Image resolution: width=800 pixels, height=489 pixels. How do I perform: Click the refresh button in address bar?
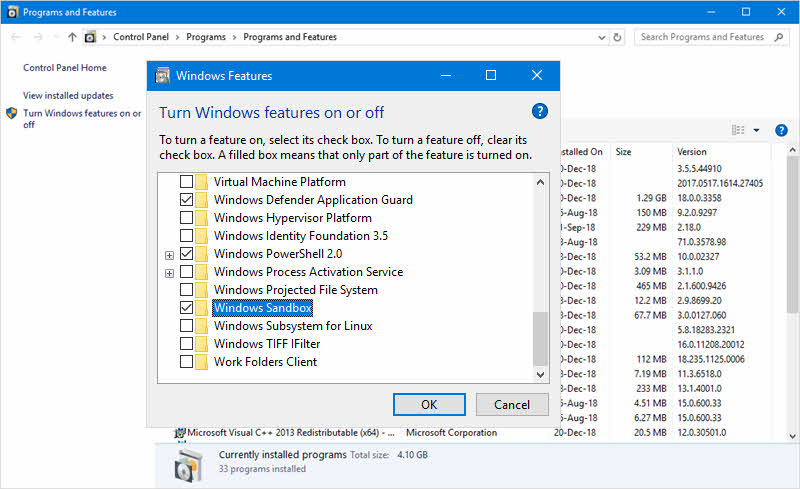(x=617, y=37)
